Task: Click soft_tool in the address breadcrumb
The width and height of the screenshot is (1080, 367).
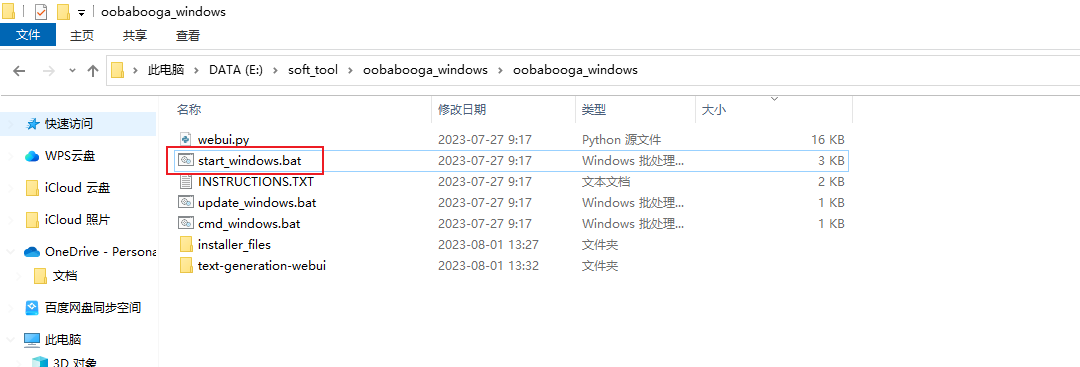Action: point(313,70)
